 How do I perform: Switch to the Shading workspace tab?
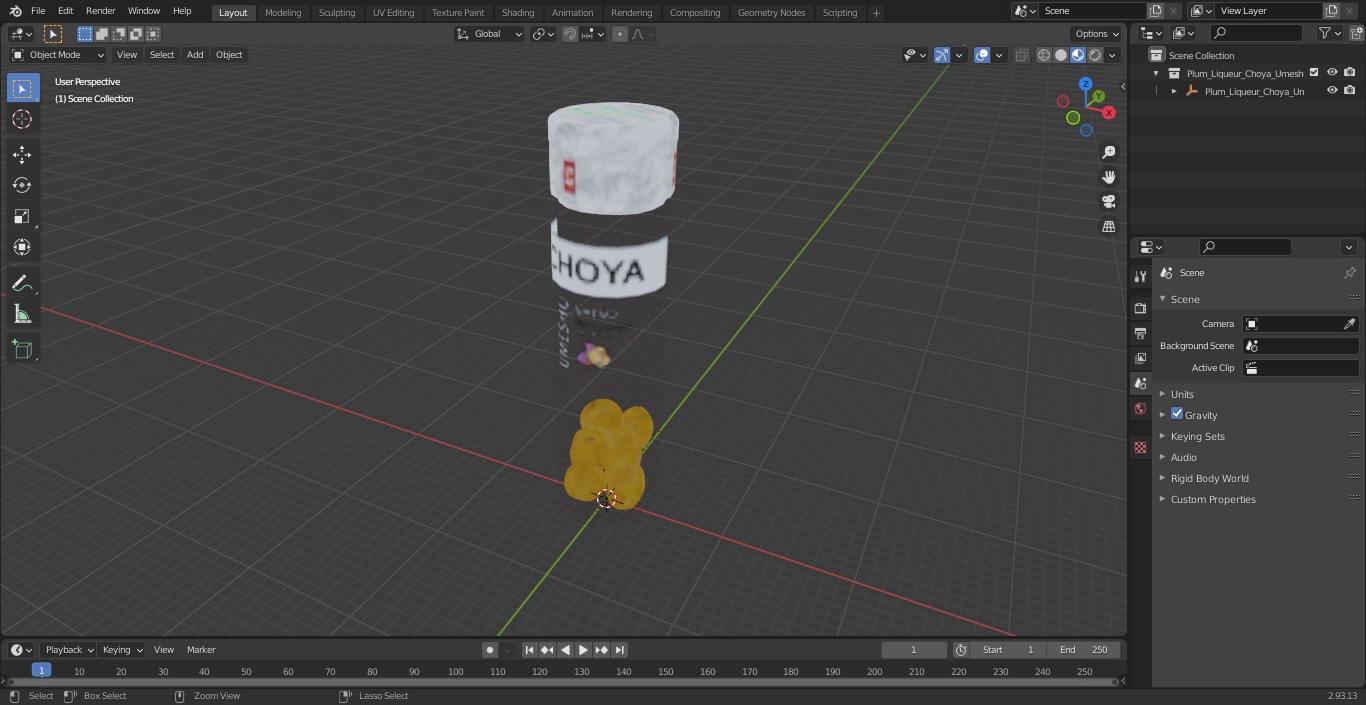coord(518,12)
